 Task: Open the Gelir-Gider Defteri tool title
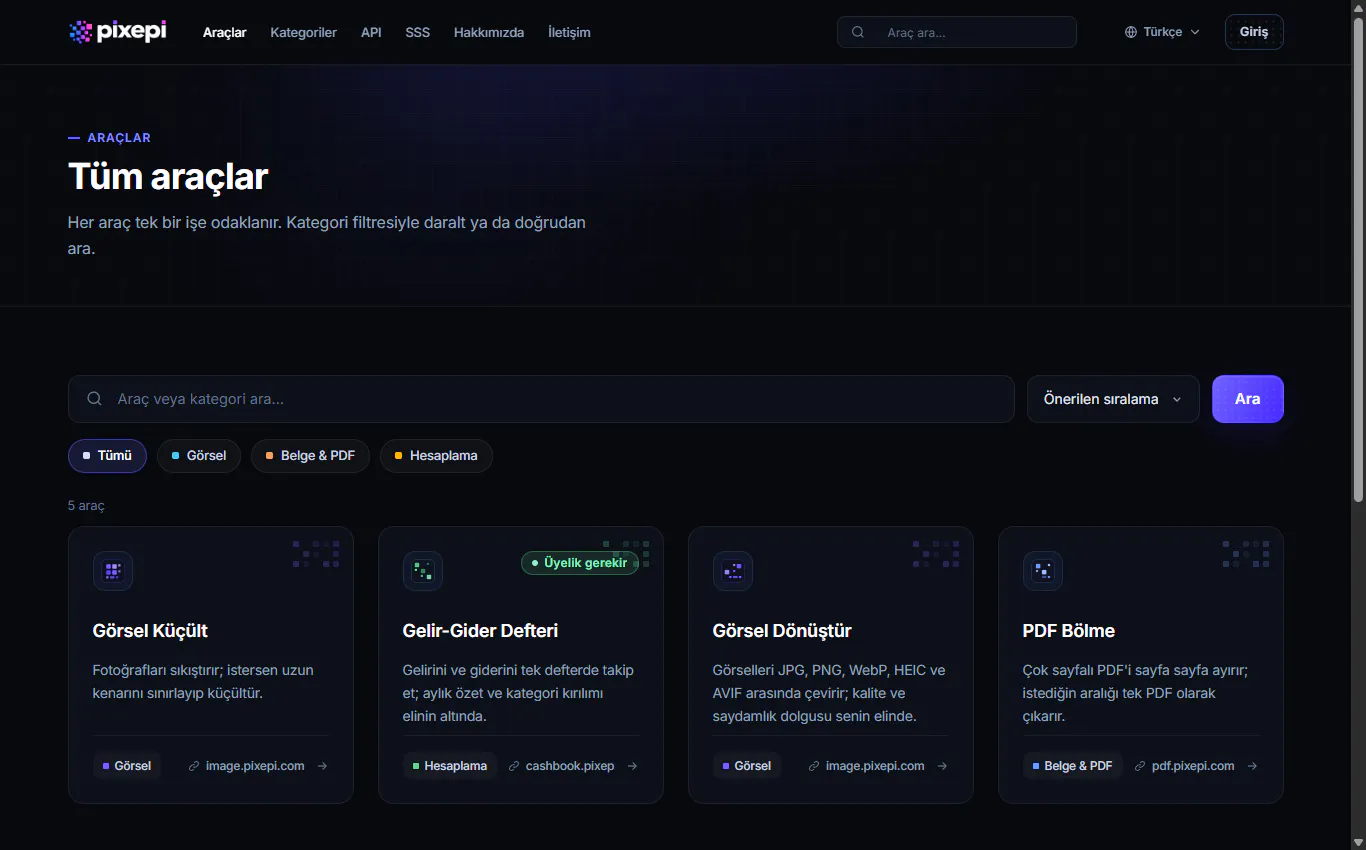[480, 631]
